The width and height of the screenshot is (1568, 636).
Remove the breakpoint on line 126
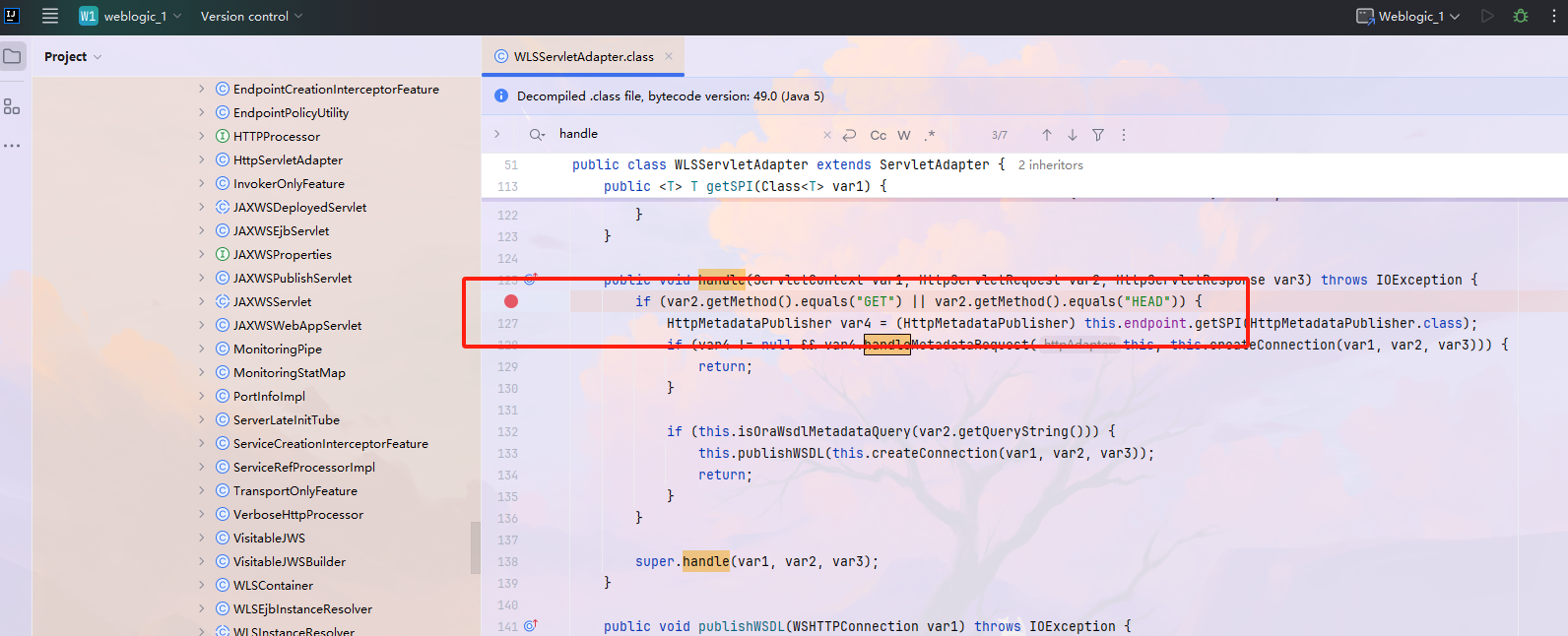(511, 301)
